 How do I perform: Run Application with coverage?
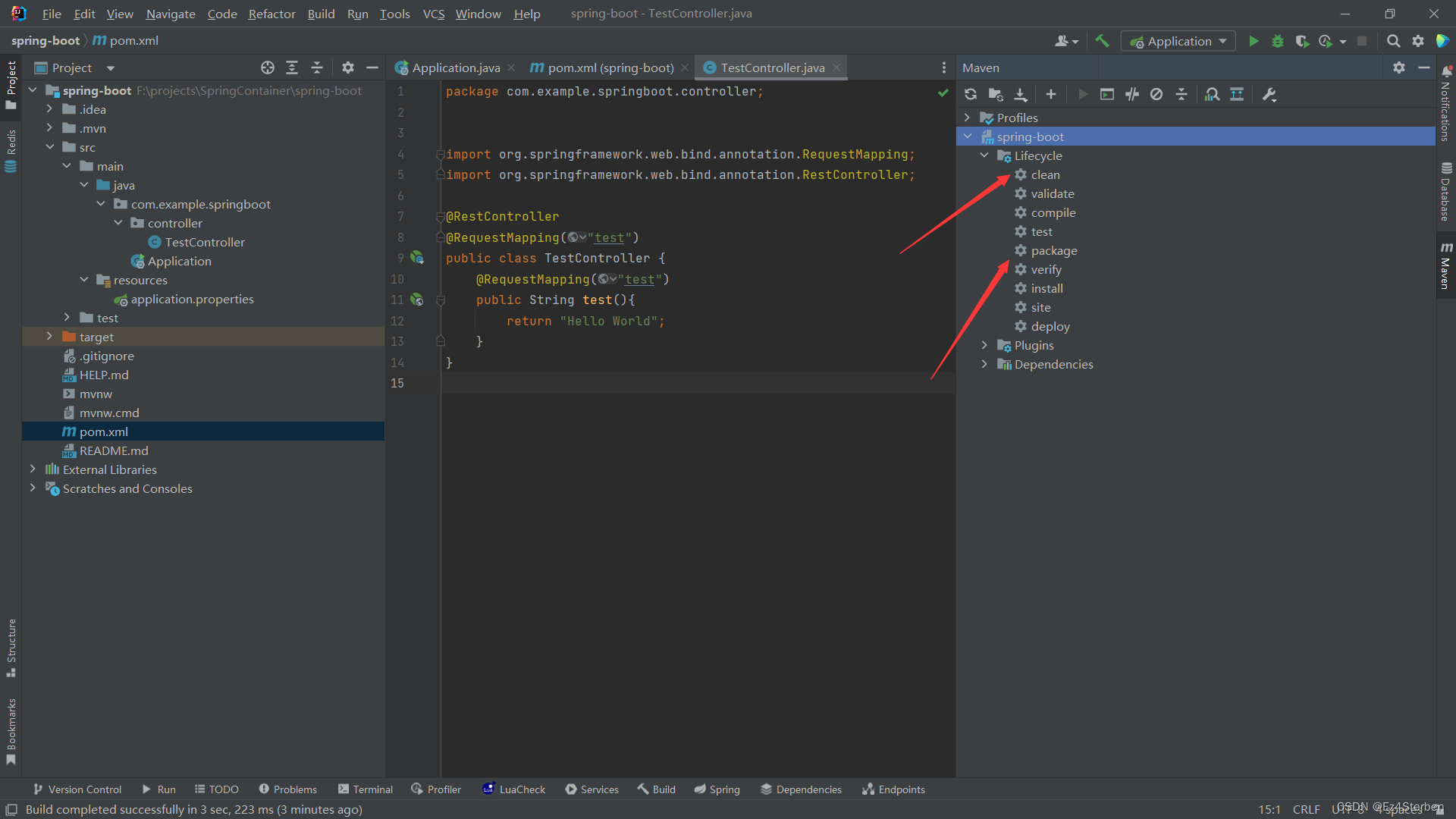(1302, 41)
